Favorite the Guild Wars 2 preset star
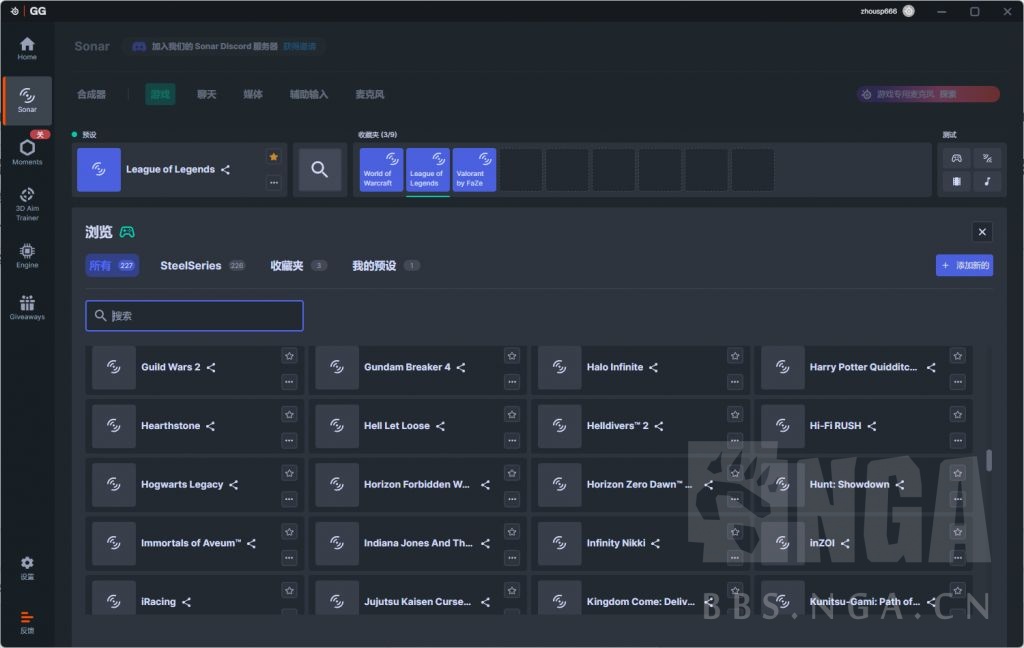This screenshot has height=648, width=1024. (x=289, y=356)
